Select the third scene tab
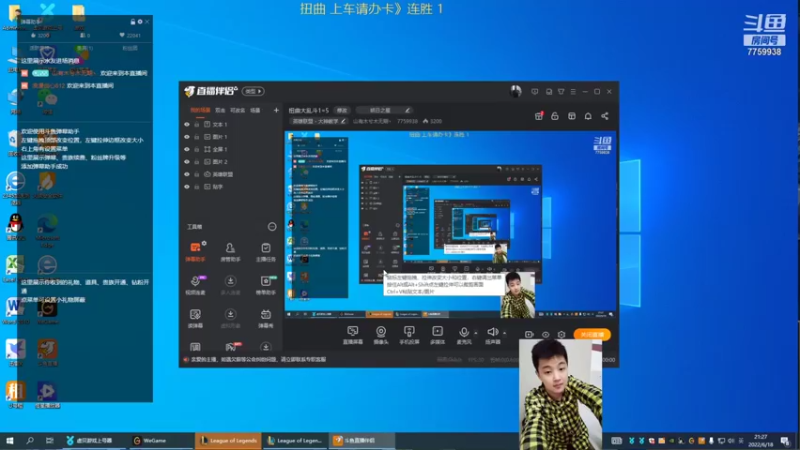This screenshot has height=450, width=800. (x=237, y=110)
